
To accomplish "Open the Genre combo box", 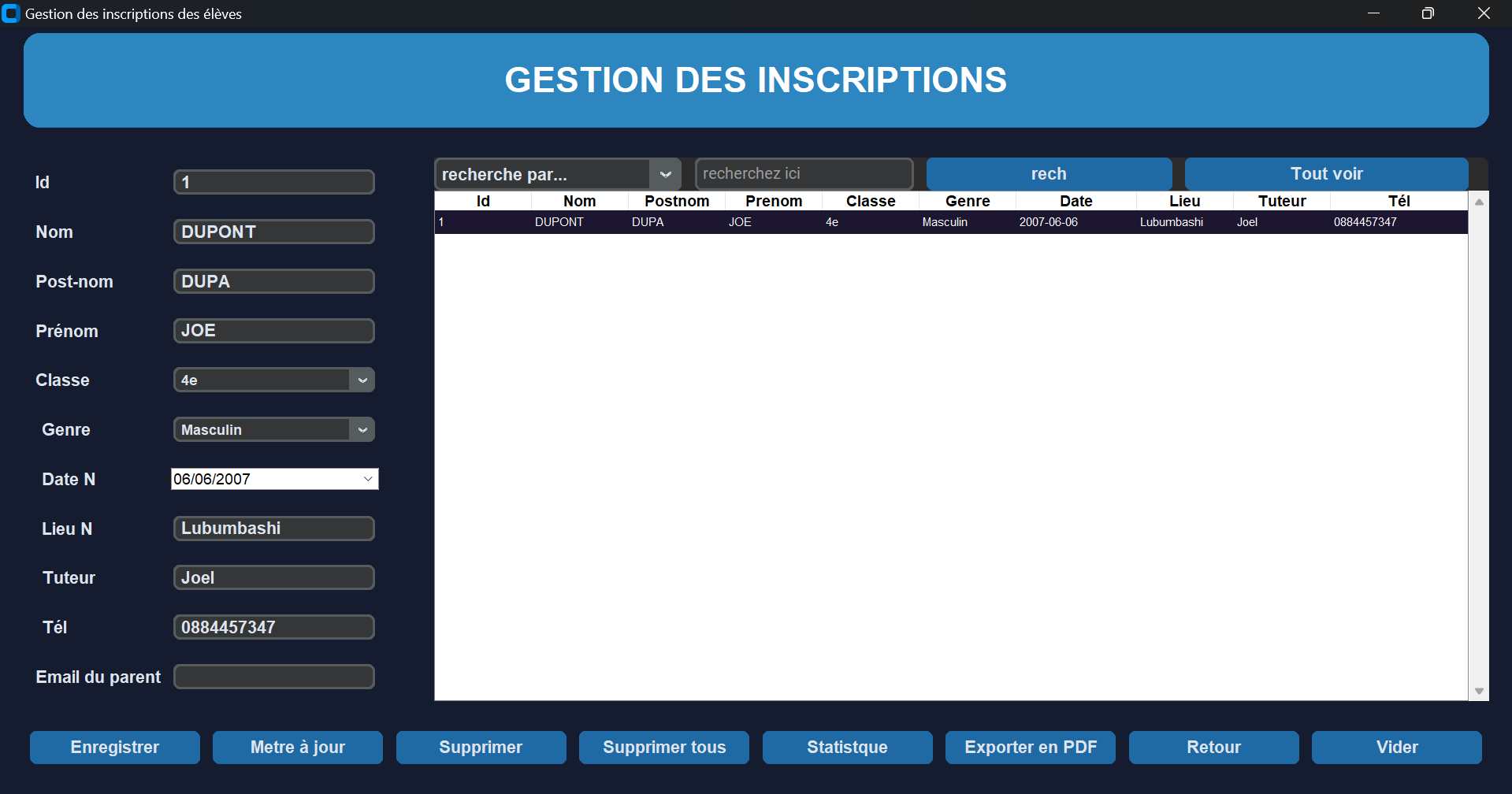I will (x=362, y=430).
